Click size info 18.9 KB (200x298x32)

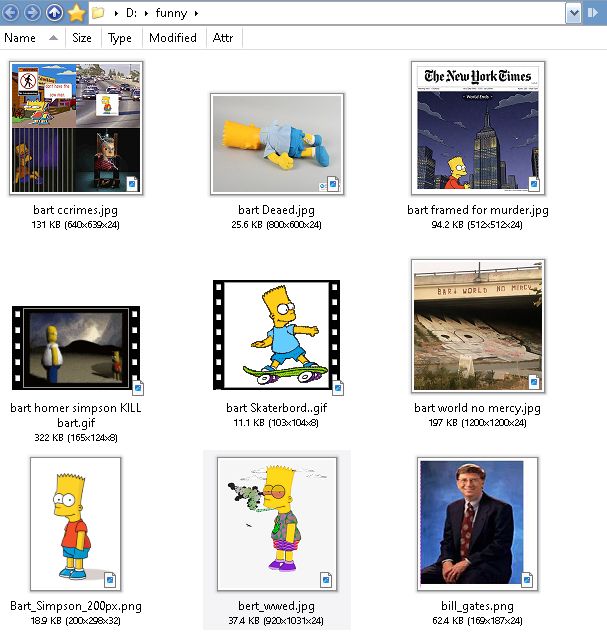click(x=76, y=621)
